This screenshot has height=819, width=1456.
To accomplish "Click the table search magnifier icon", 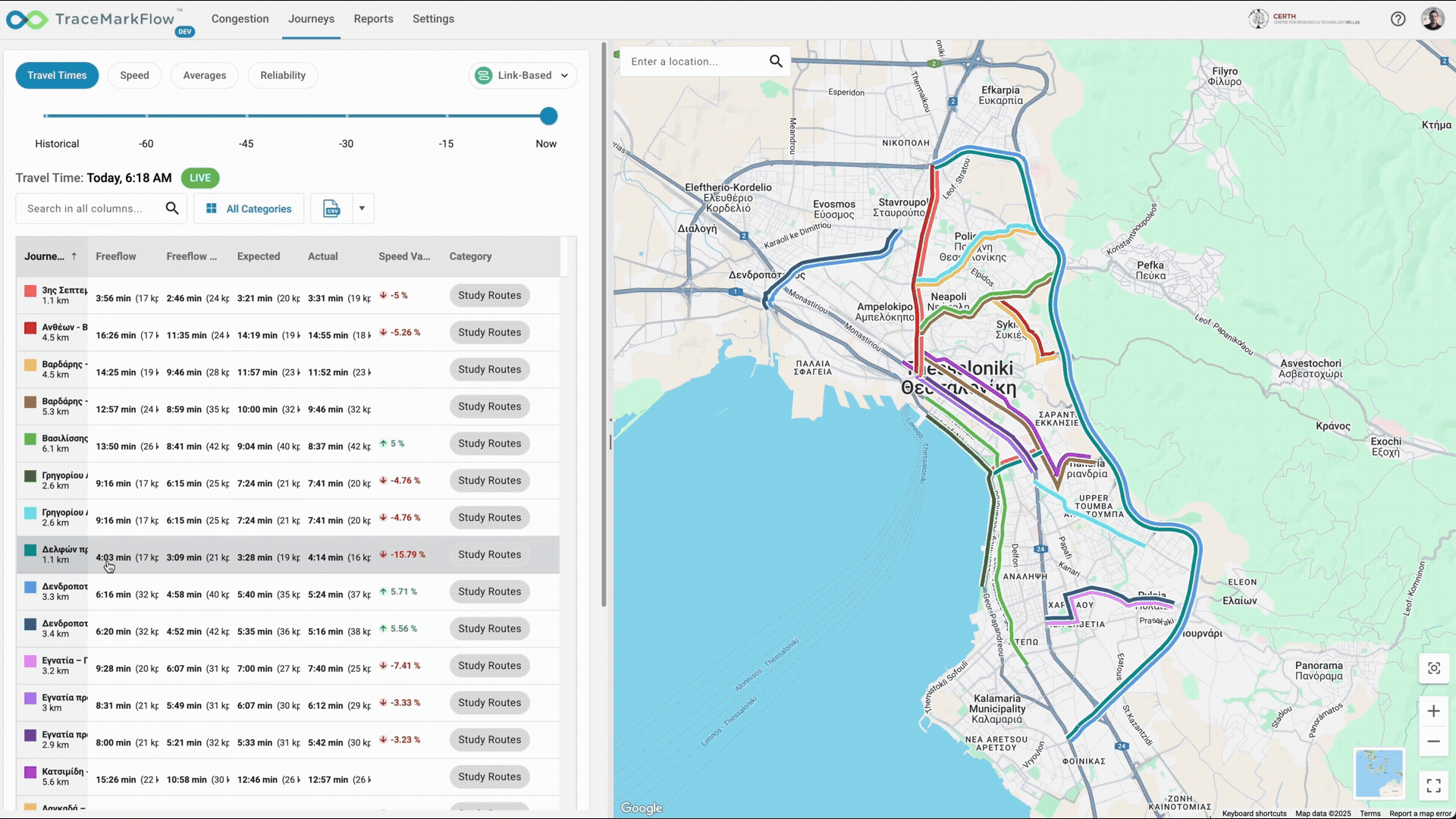I will [172, 209].
